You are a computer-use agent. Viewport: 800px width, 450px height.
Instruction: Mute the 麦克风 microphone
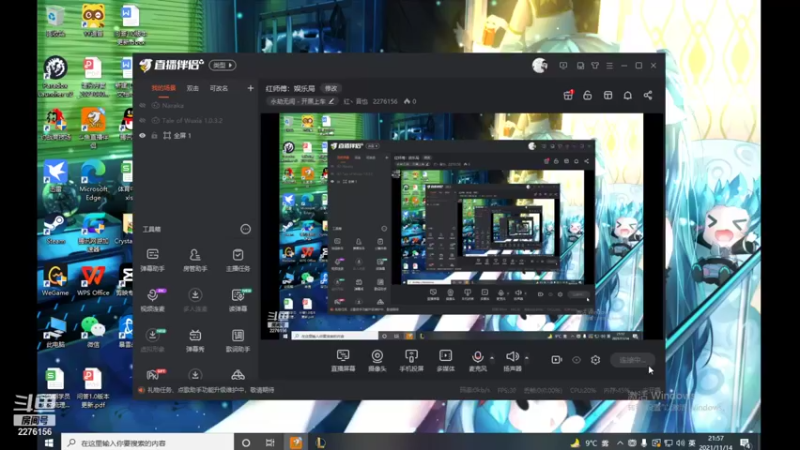[x=478, y=360]
